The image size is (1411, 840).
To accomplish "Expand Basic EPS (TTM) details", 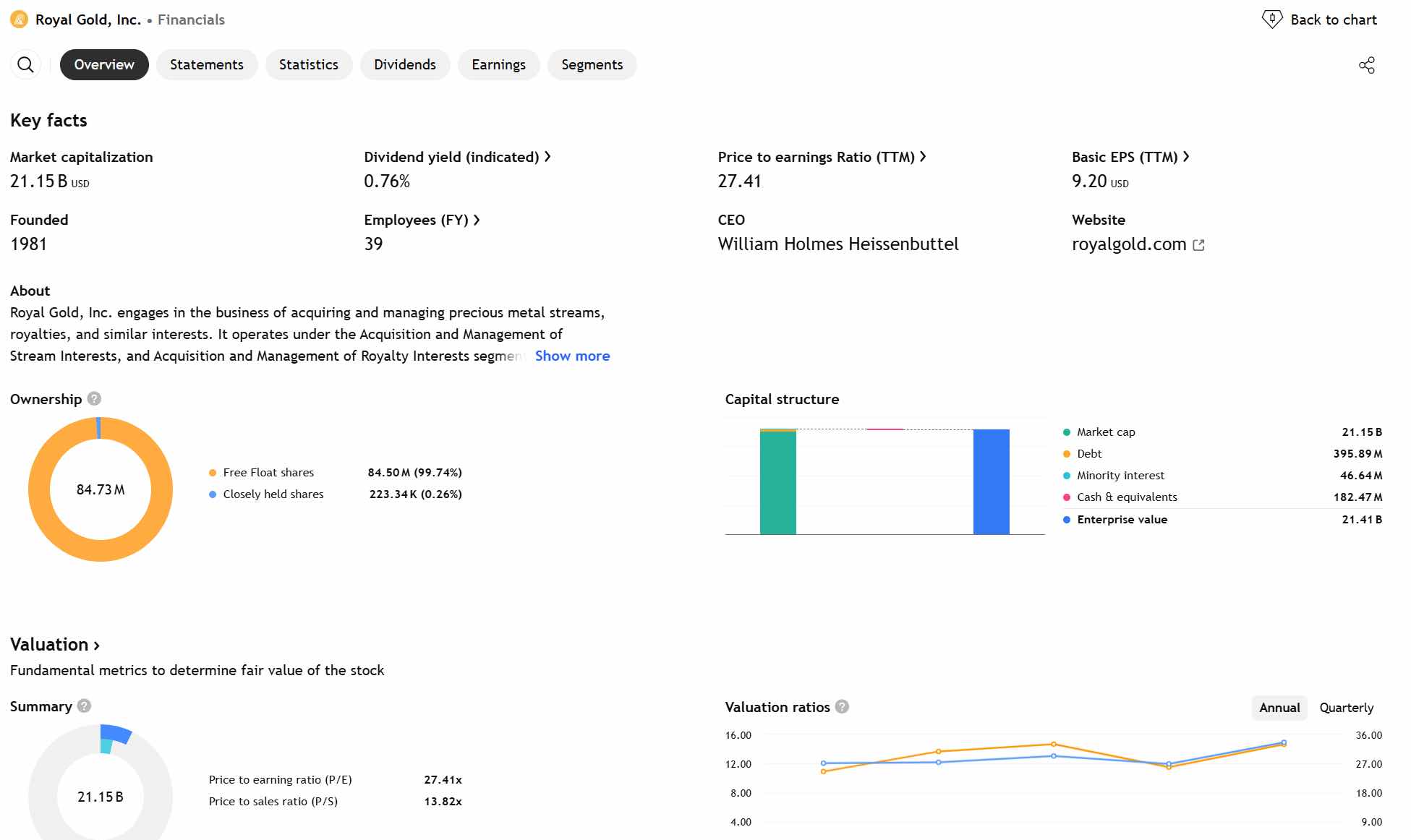I will tap(1131, 157).
